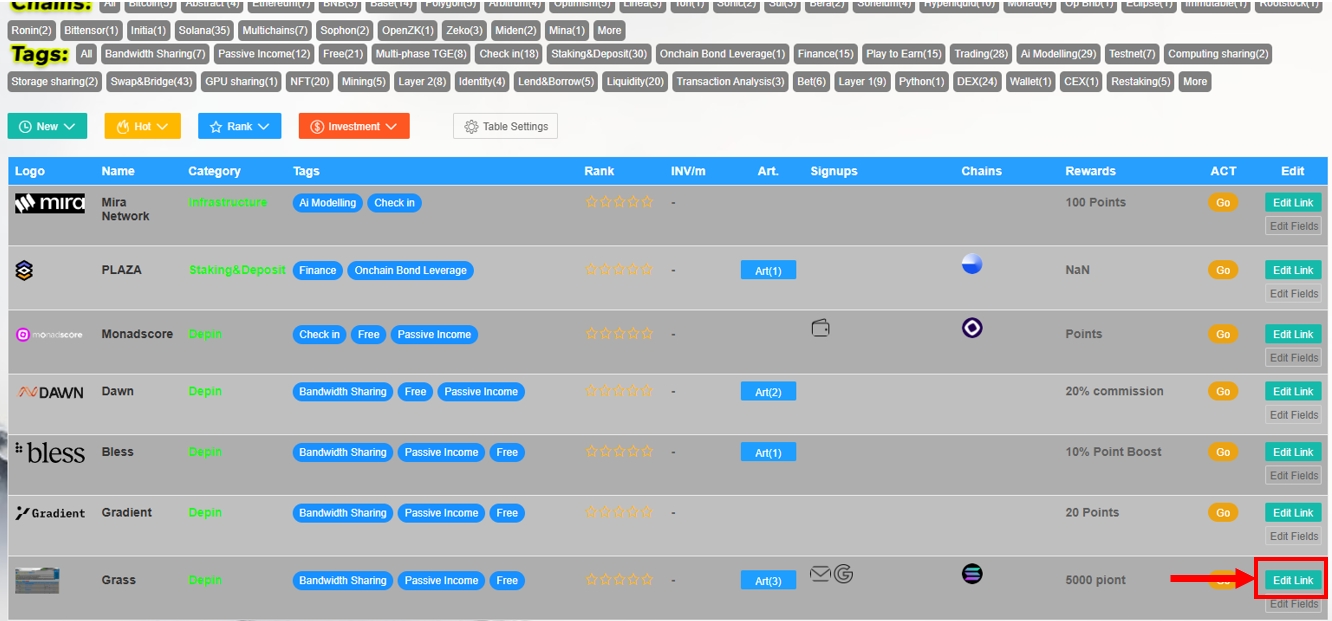Expand More at the end of the tags filter

pos(1195,81)
